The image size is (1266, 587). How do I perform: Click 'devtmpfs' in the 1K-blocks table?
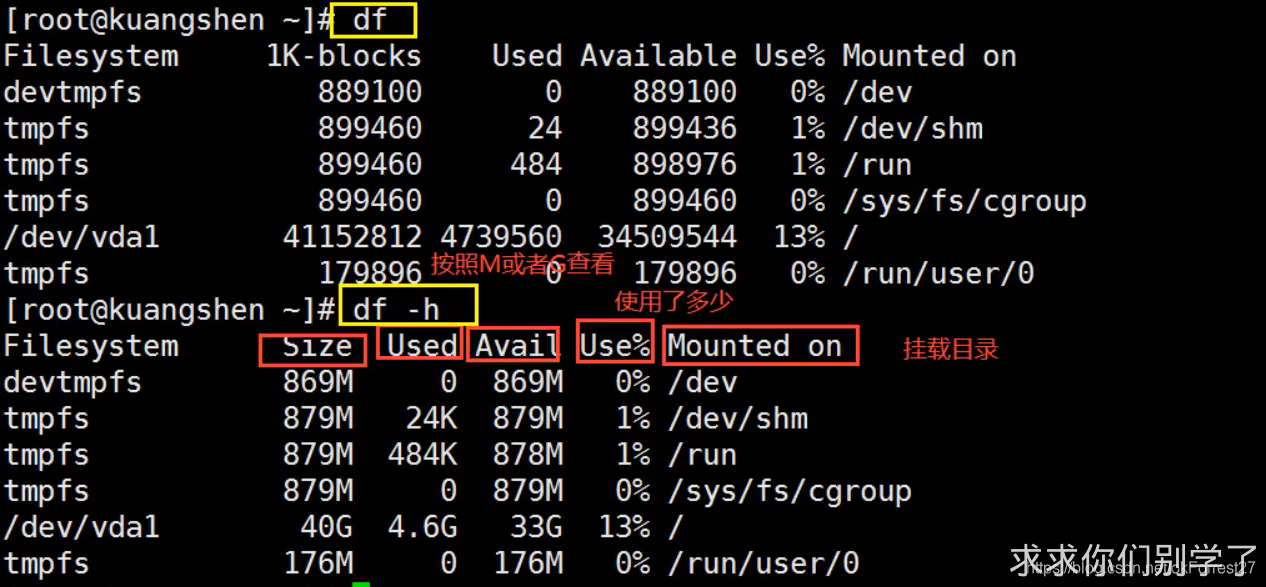pos(73,93)
